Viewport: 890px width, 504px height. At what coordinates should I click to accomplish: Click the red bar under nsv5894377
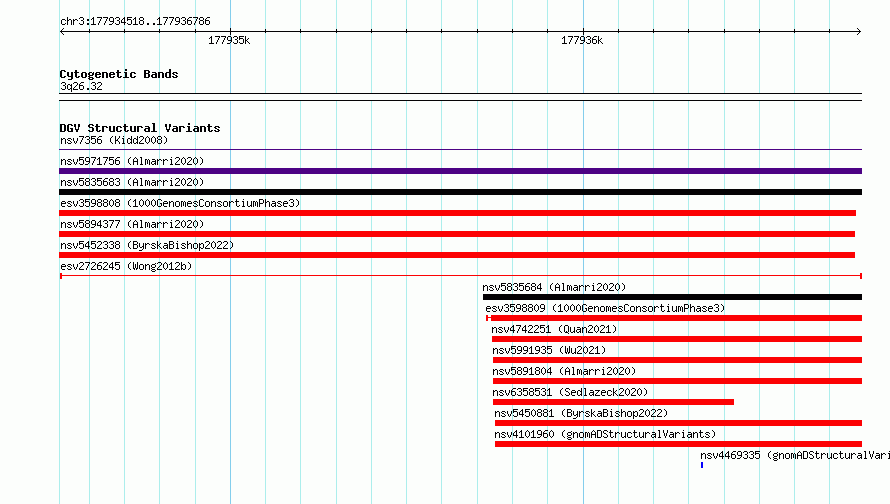[x=457, y=234]
